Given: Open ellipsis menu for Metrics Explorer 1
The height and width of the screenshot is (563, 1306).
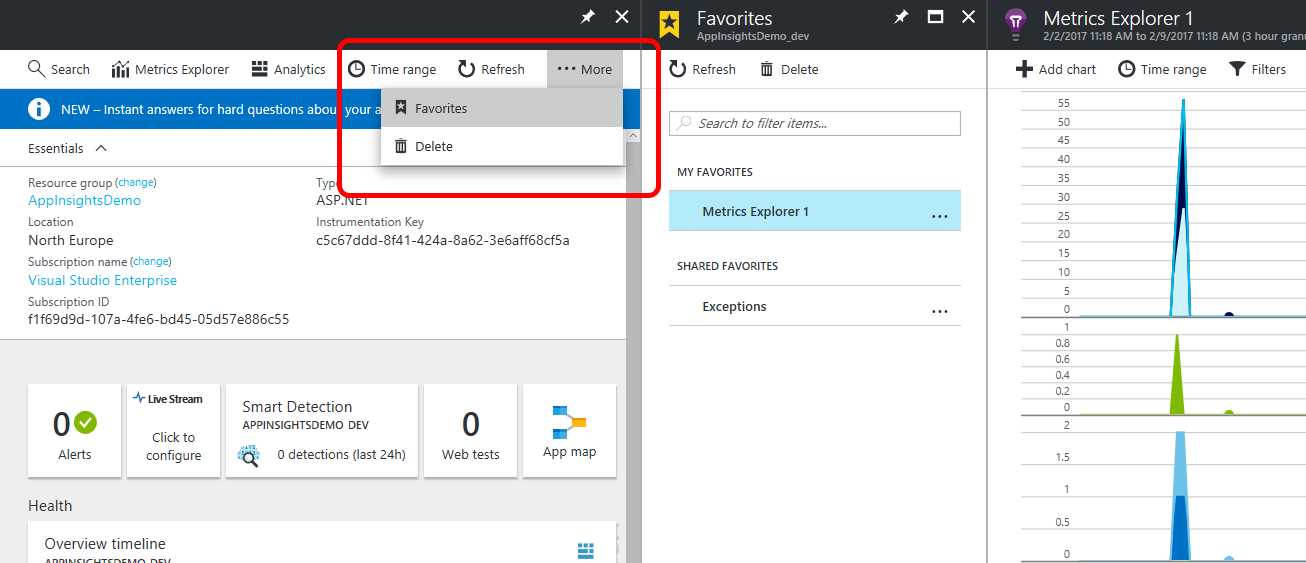Looking at the screenshot, I should point(939,215).
